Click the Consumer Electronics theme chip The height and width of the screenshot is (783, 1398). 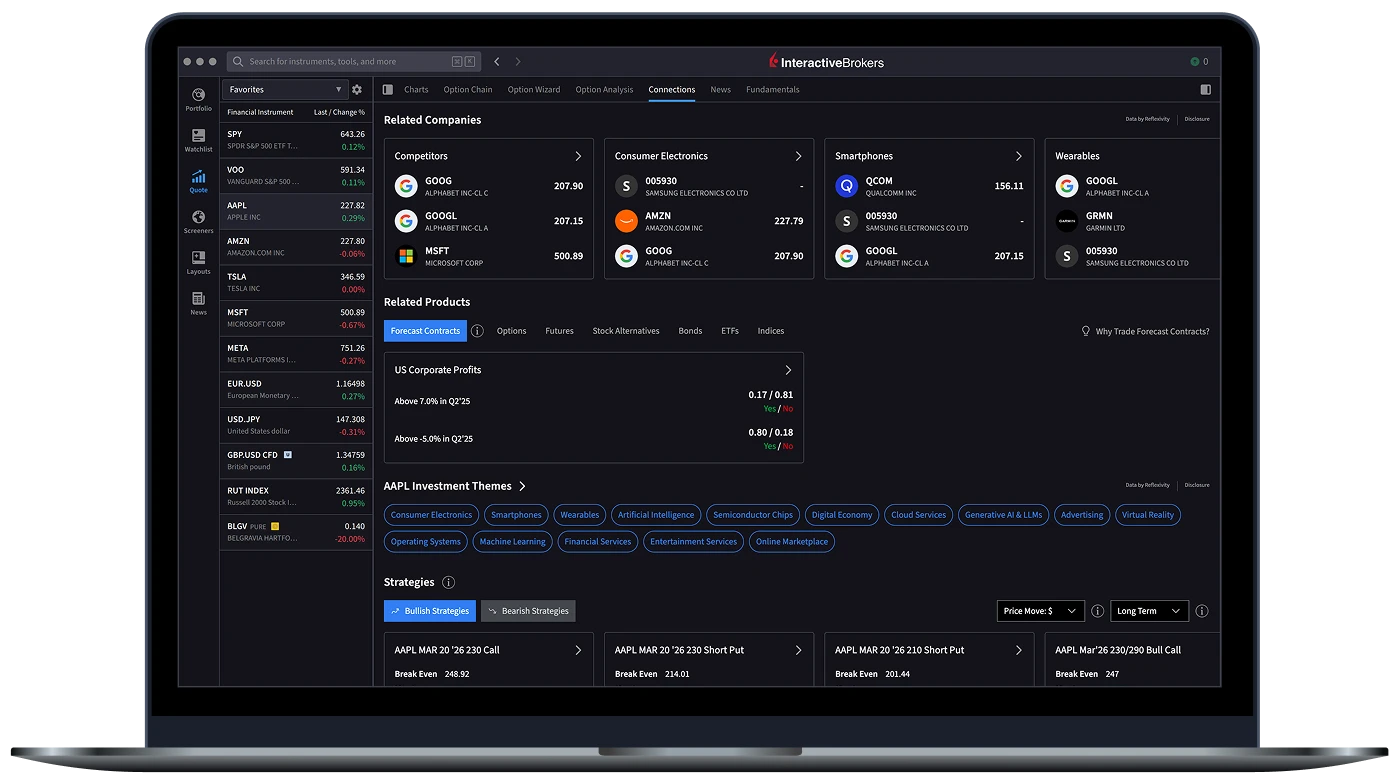pyautogui.click(x=431, y=515)
